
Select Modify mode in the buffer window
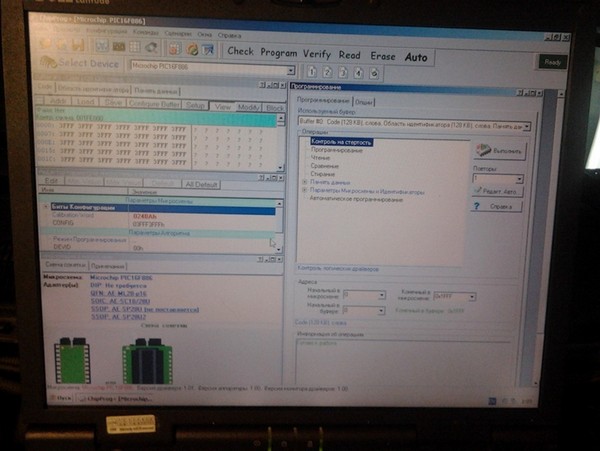point(248,107)
